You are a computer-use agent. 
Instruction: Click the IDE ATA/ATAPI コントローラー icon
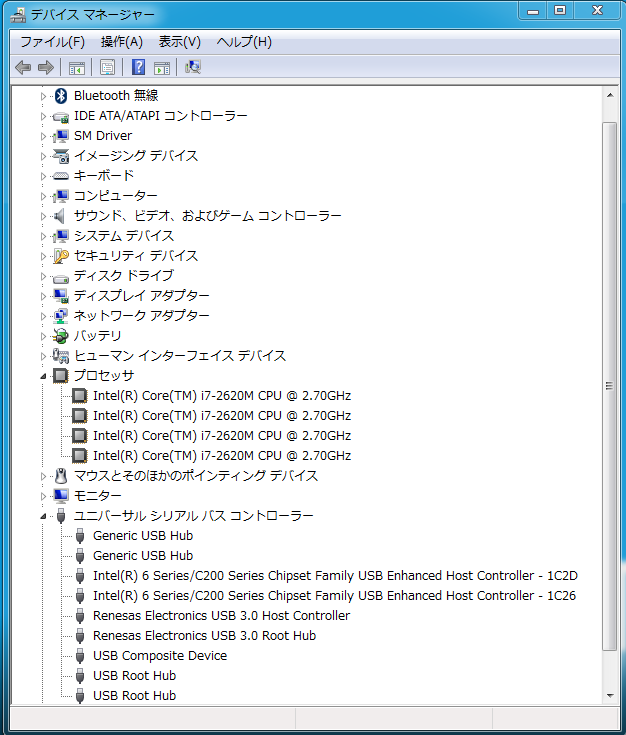(x=61, y=116)
